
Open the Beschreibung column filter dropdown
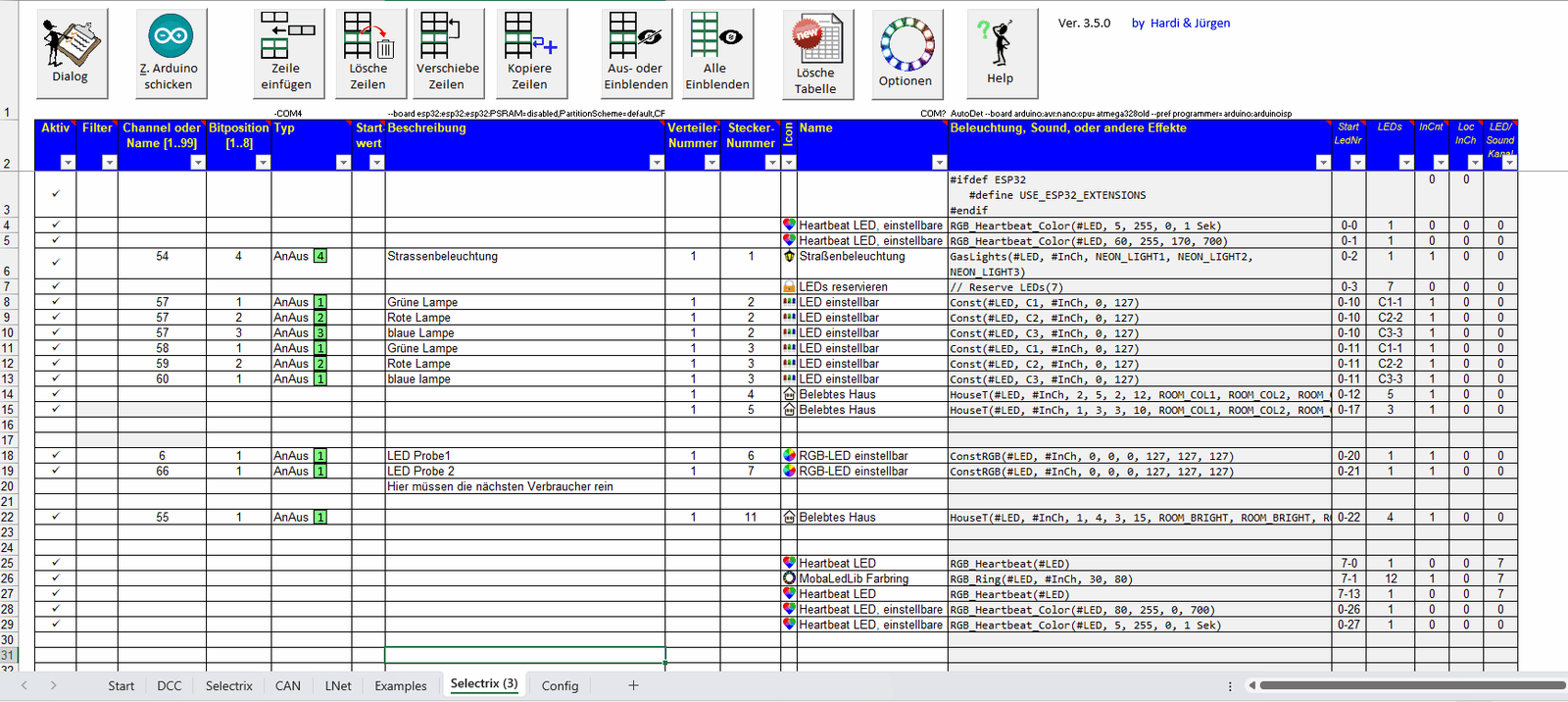[x=657, y=163]
